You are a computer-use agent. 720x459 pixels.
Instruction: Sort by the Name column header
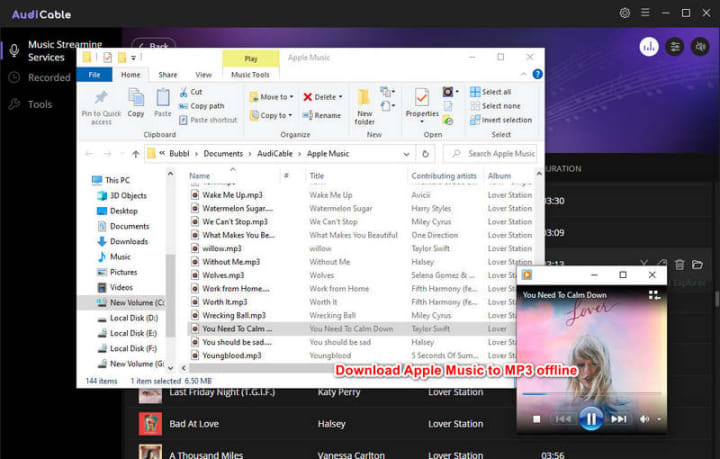(199, 176)
